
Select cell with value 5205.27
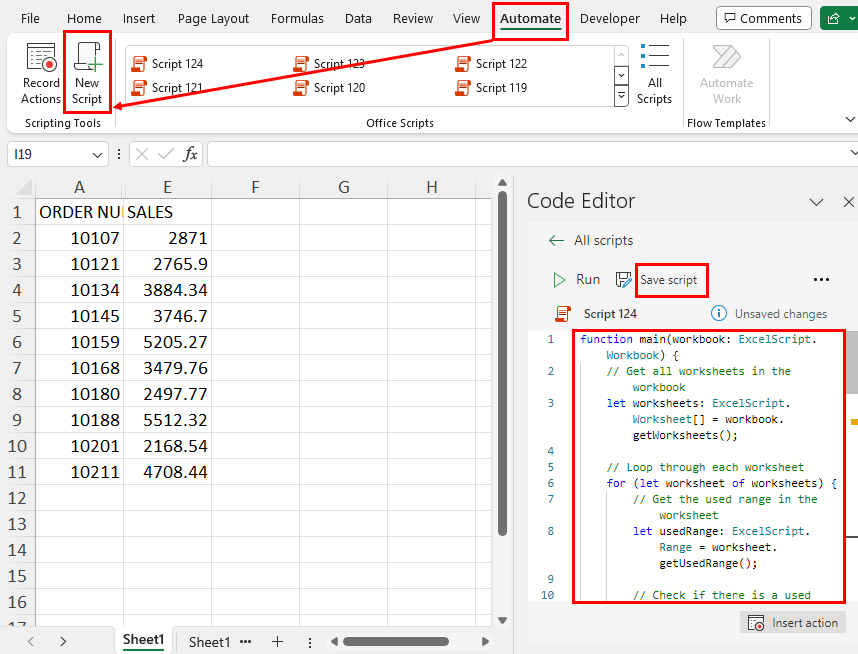(x=167, y=342)
